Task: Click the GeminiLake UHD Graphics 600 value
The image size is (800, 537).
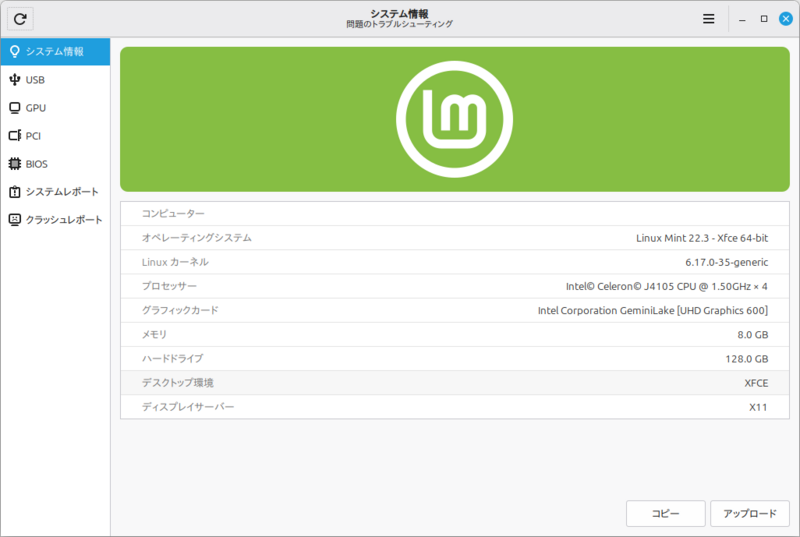Action: pos(653,311)
